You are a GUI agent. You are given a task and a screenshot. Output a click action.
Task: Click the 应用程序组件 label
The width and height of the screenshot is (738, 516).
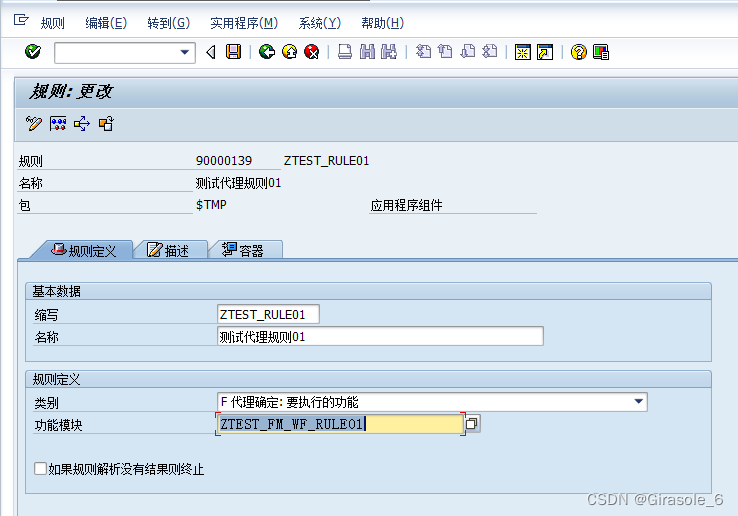(406, 205)
